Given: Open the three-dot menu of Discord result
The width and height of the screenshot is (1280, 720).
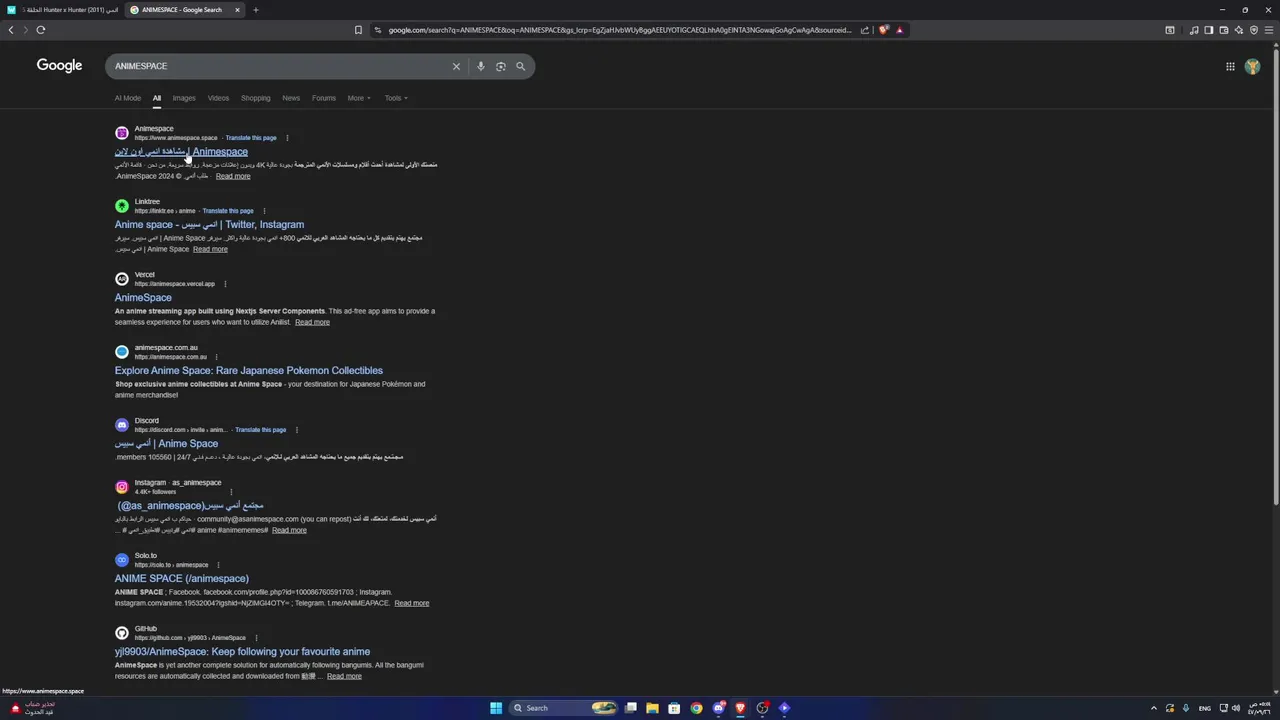Looking at the screenshot, I should (296, 430).
